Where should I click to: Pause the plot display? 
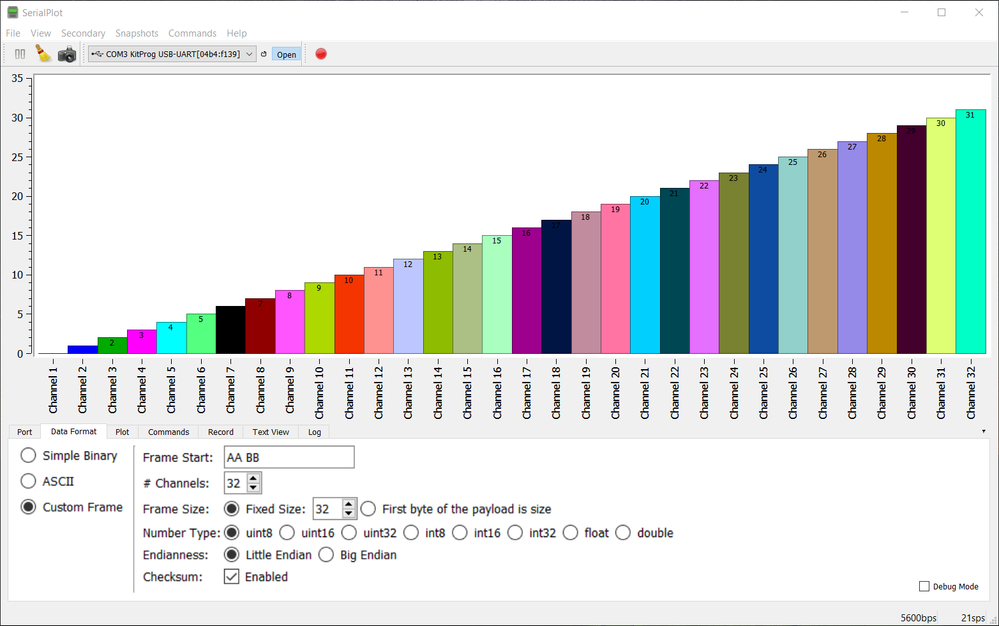19,54
